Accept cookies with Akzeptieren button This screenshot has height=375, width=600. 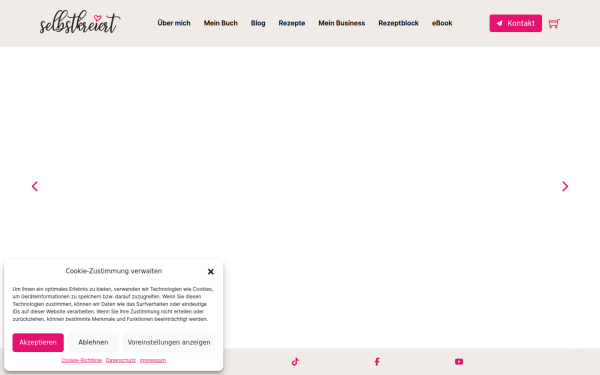(38, 342)
